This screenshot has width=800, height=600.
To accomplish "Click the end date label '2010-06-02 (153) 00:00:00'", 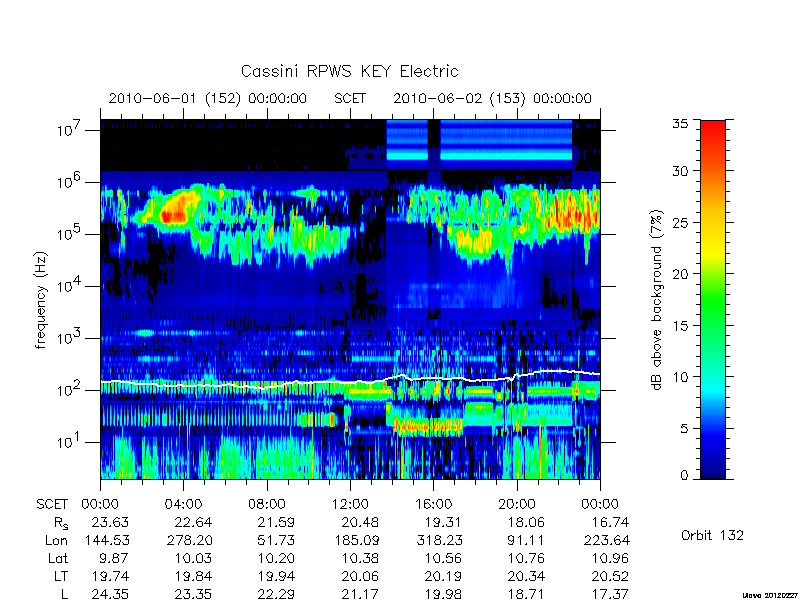I will pos(492,98).
